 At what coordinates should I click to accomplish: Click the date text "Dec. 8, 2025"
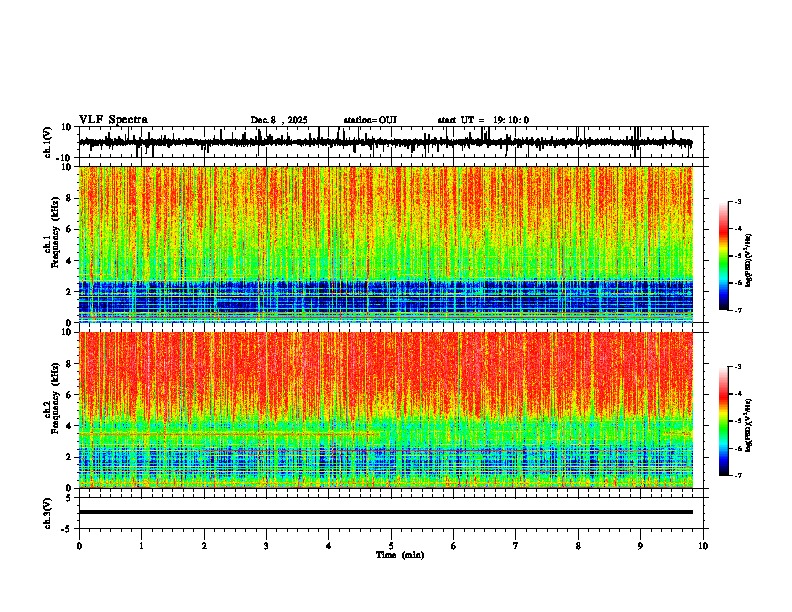click(279, 120)
